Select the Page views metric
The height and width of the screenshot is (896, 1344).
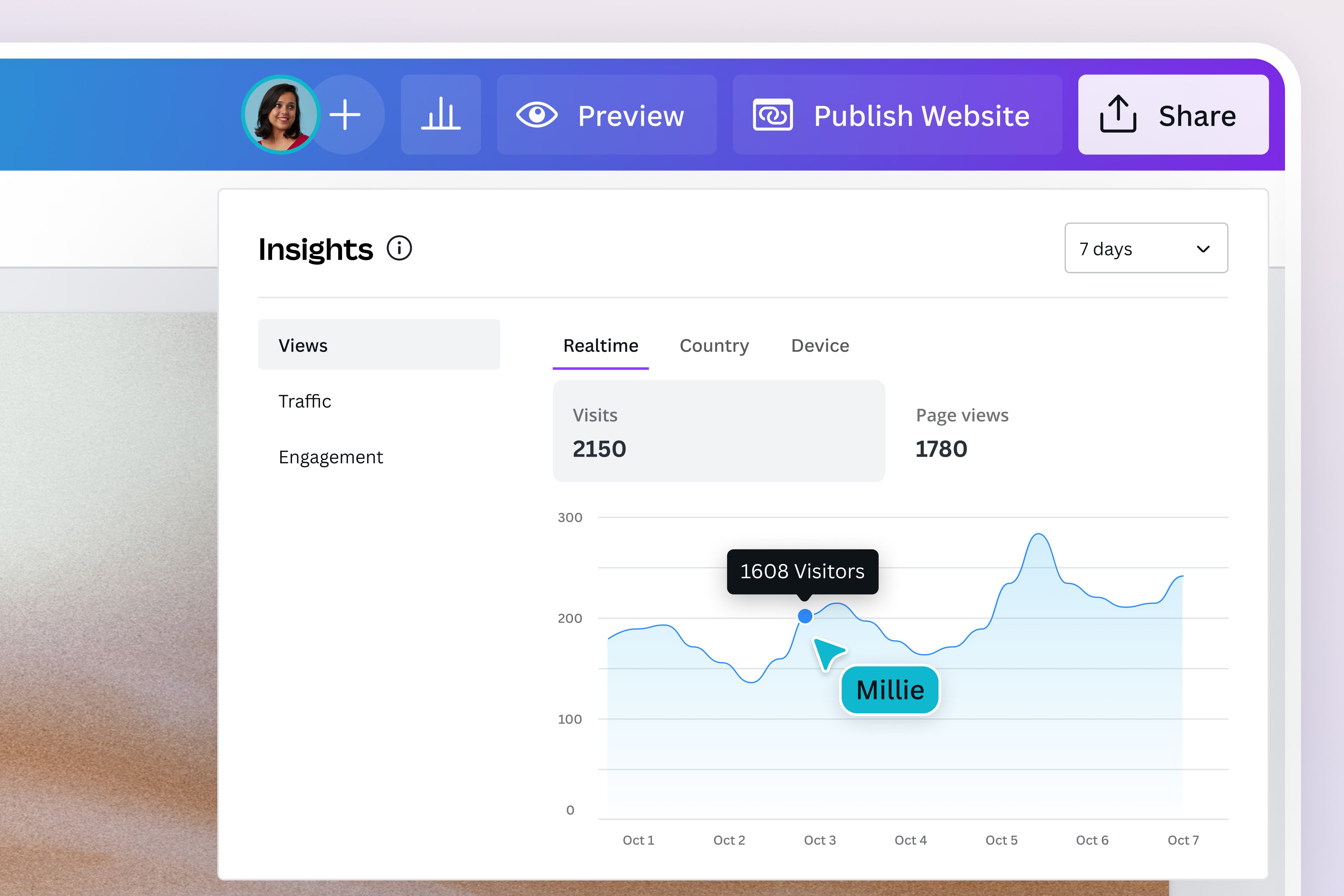pyautogui.click(x=962, y=431)
